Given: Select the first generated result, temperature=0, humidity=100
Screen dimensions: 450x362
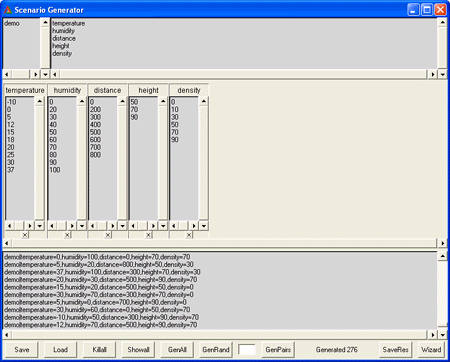Looking at the screenshot, I should pos(97,257).
